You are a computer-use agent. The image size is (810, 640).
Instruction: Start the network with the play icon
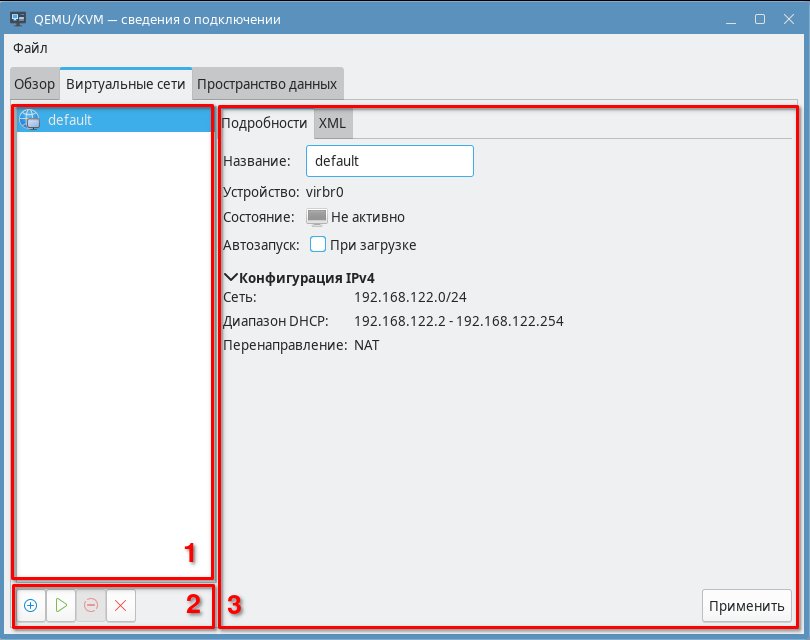coord(61,605)
